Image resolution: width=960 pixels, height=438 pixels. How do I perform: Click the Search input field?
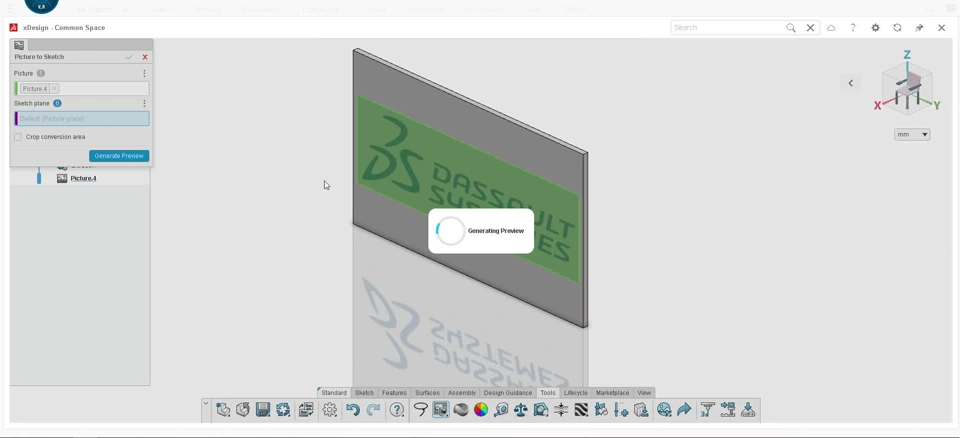[x=728, y=28]
